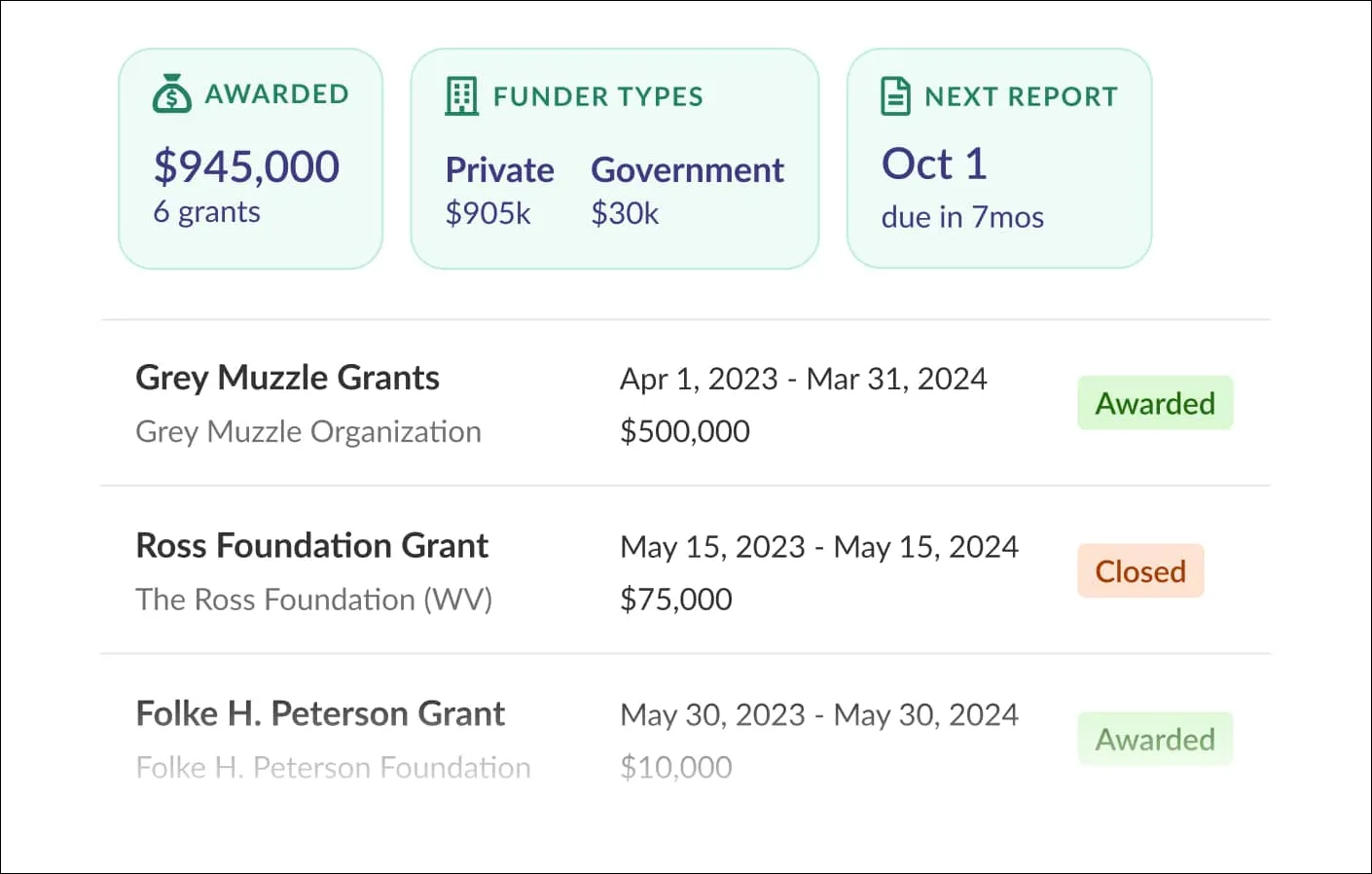This screenshot has width=1372, height=874.
Task: Click The Ross Foundation (WV) funder
Action: coord(313,600)
